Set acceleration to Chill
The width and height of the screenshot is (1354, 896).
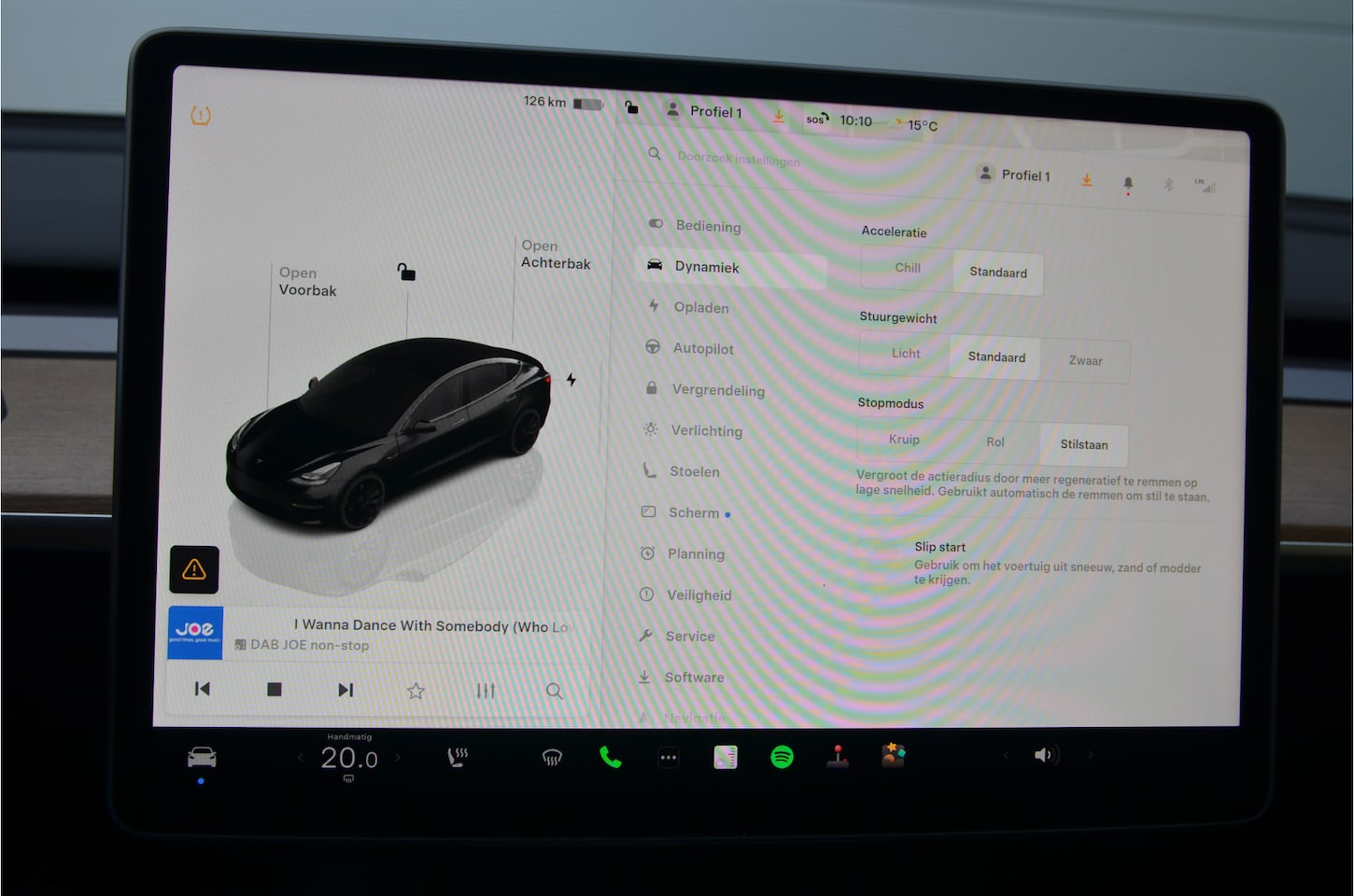coord(907,269)
